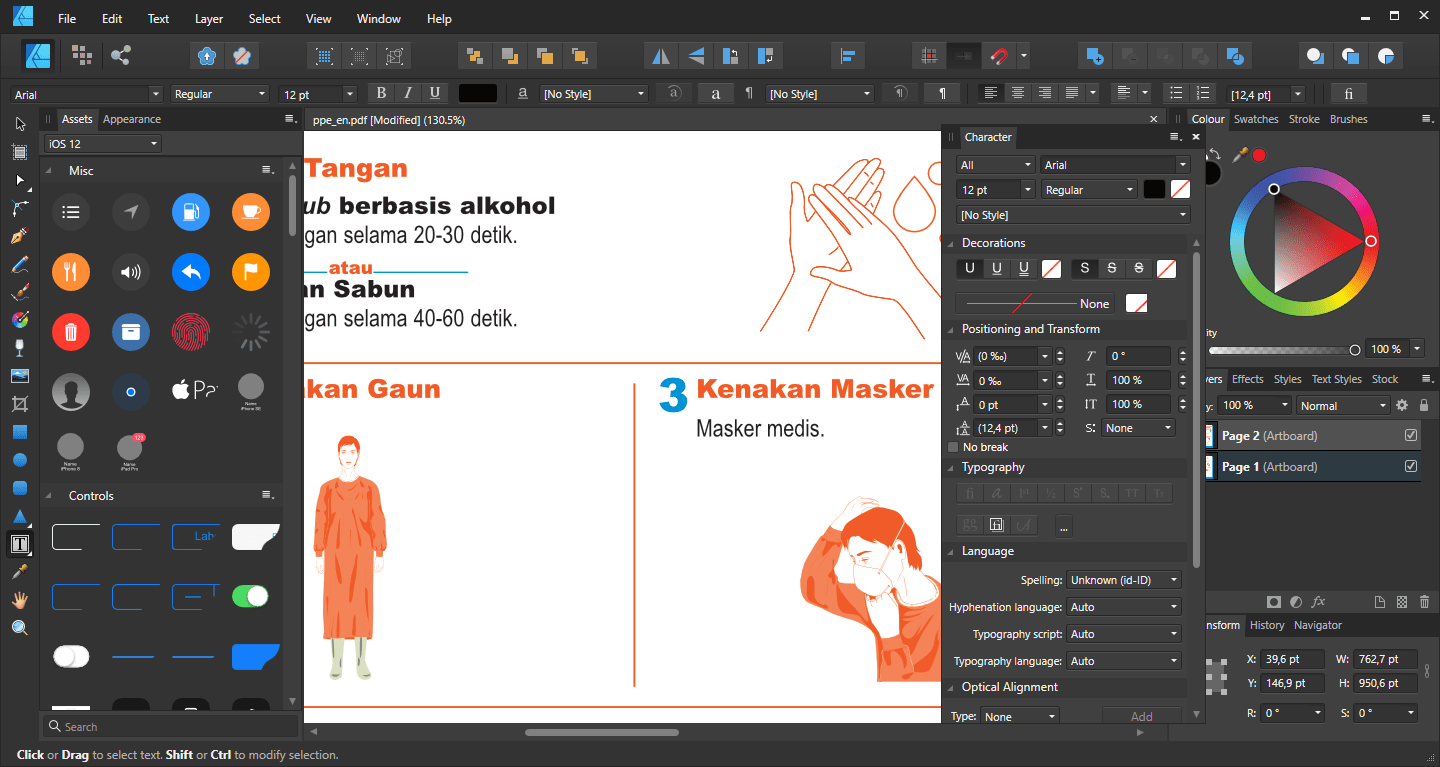Viewport: 1440px width, 767px height.
Task: Enable the No break checkbox
Action: pos(953,447)
